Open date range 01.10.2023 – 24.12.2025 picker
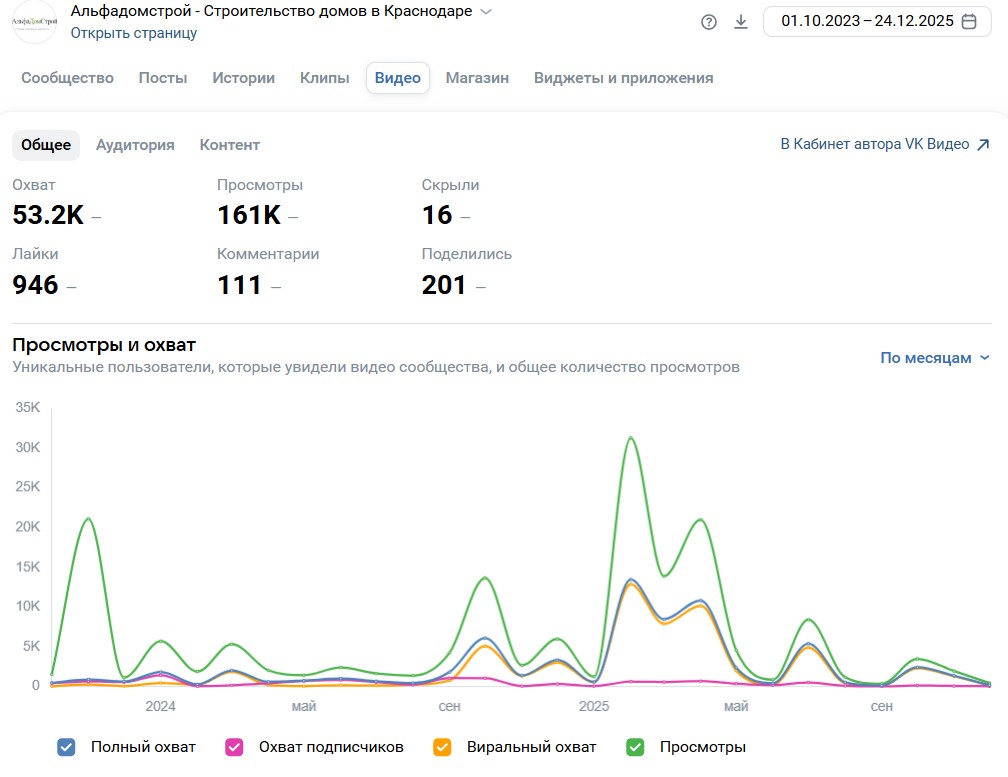Image resolution: width=1008 pixels, height=777 pixels. (867, 22)
